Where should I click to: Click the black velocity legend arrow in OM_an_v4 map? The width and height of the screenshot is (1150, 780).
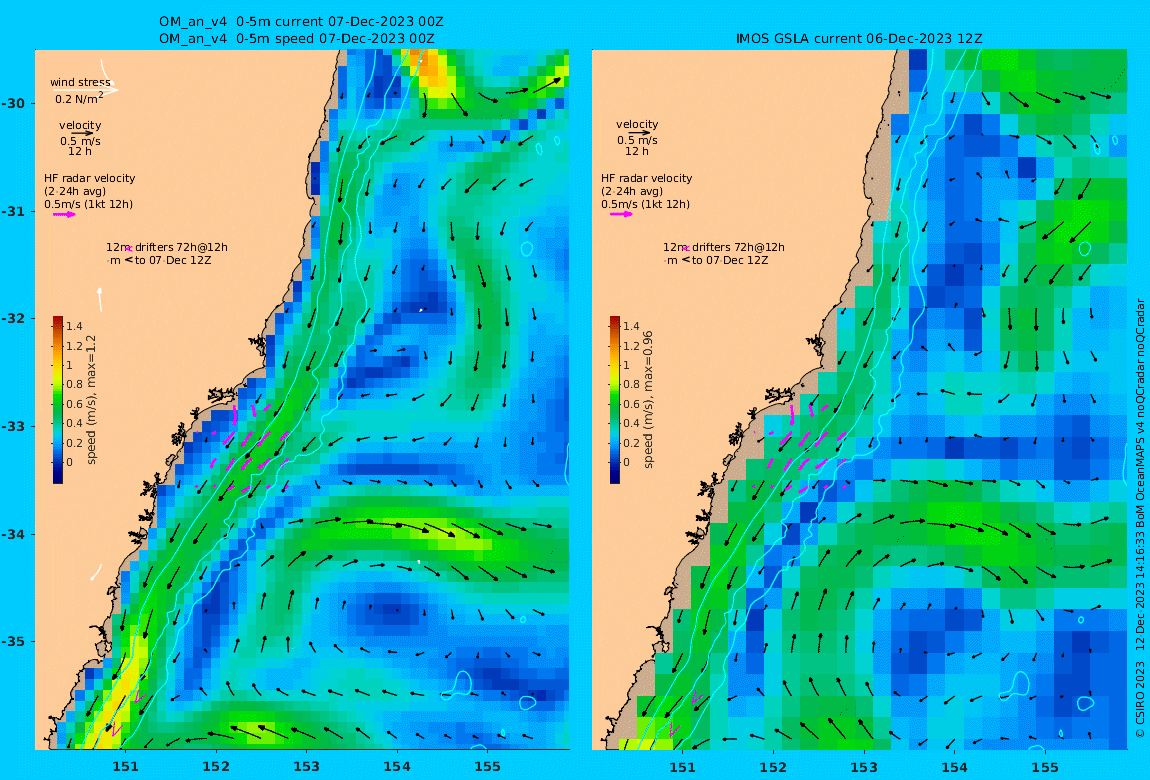click(x=82, y=133)
